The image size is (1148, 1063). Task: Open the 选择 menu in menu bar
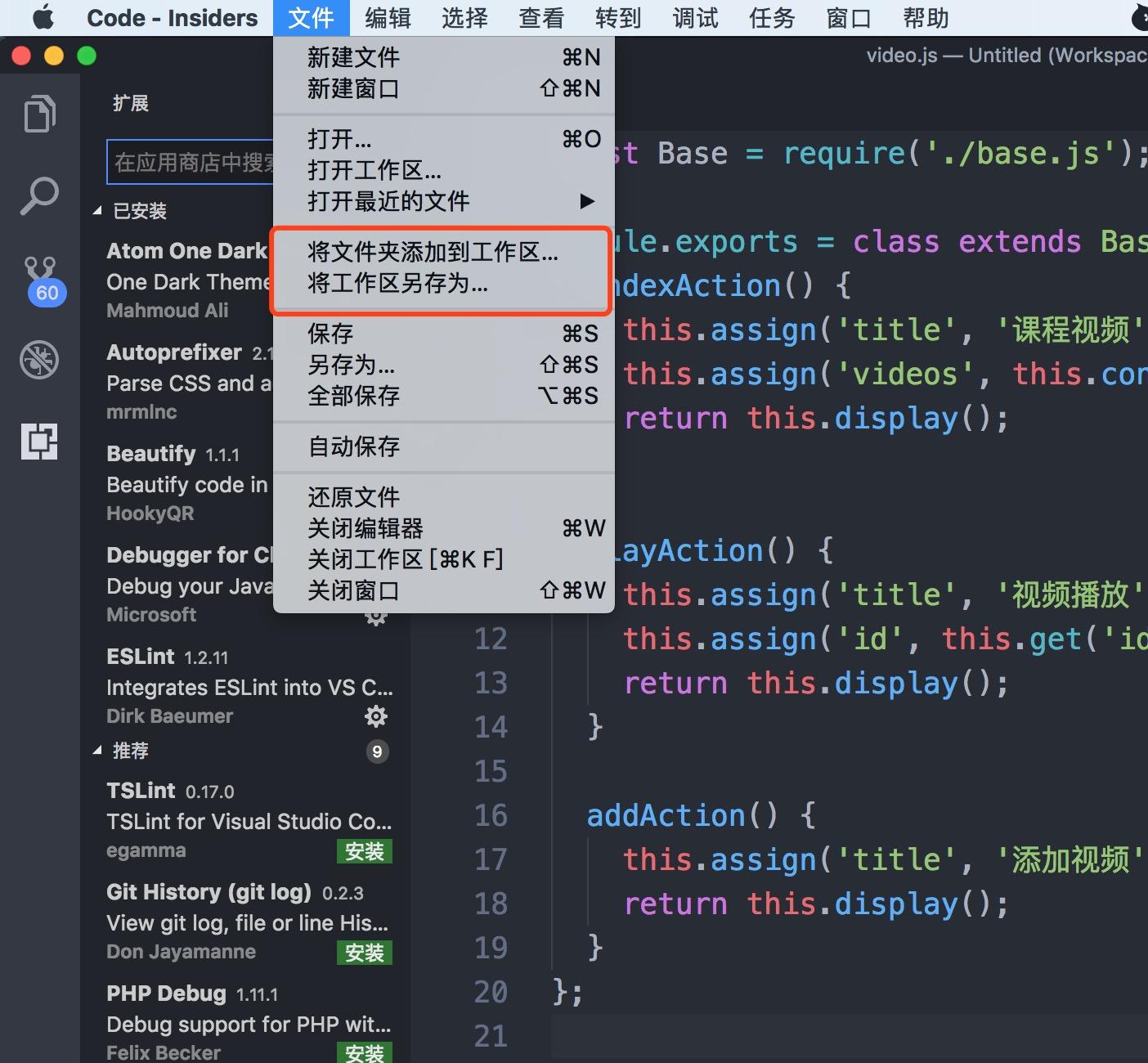coord(464,18)
